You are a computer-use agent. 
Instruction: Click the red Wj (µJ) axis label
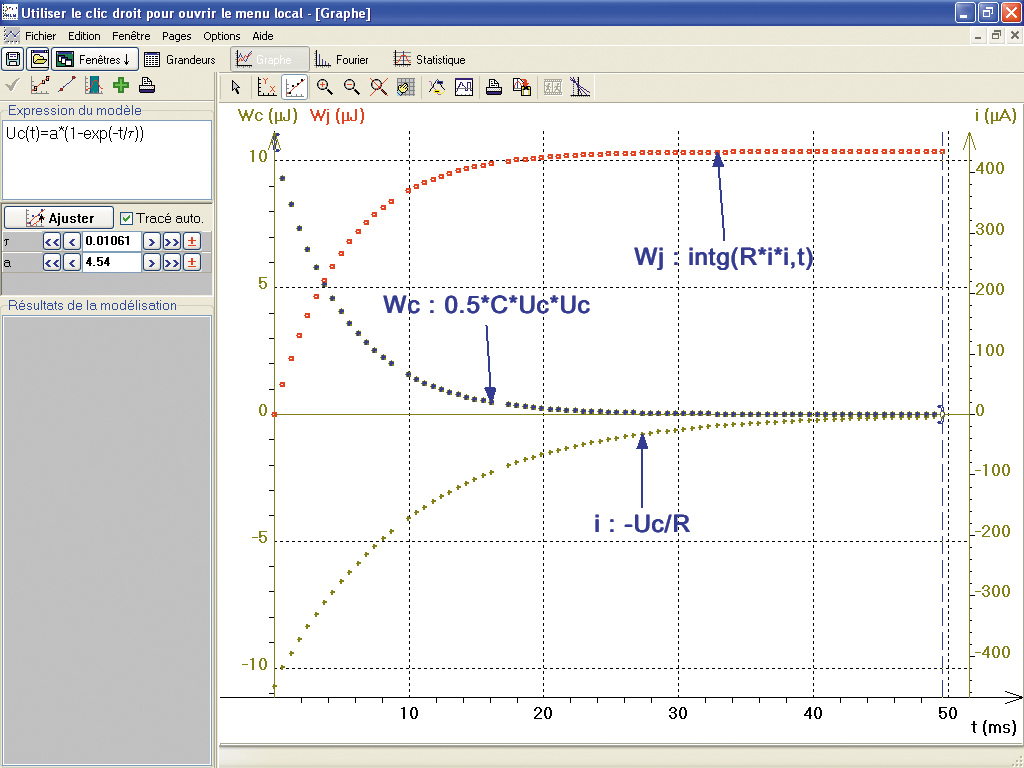tap(337, 116)
